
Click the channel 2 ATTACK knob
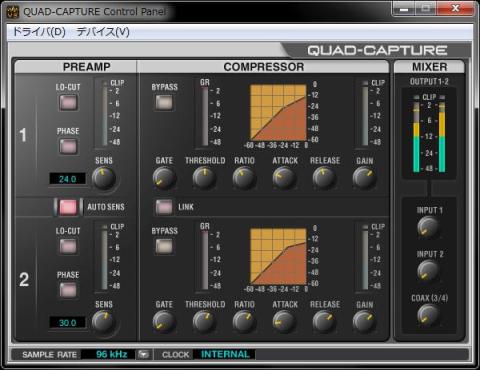click(x=284, y=322)
